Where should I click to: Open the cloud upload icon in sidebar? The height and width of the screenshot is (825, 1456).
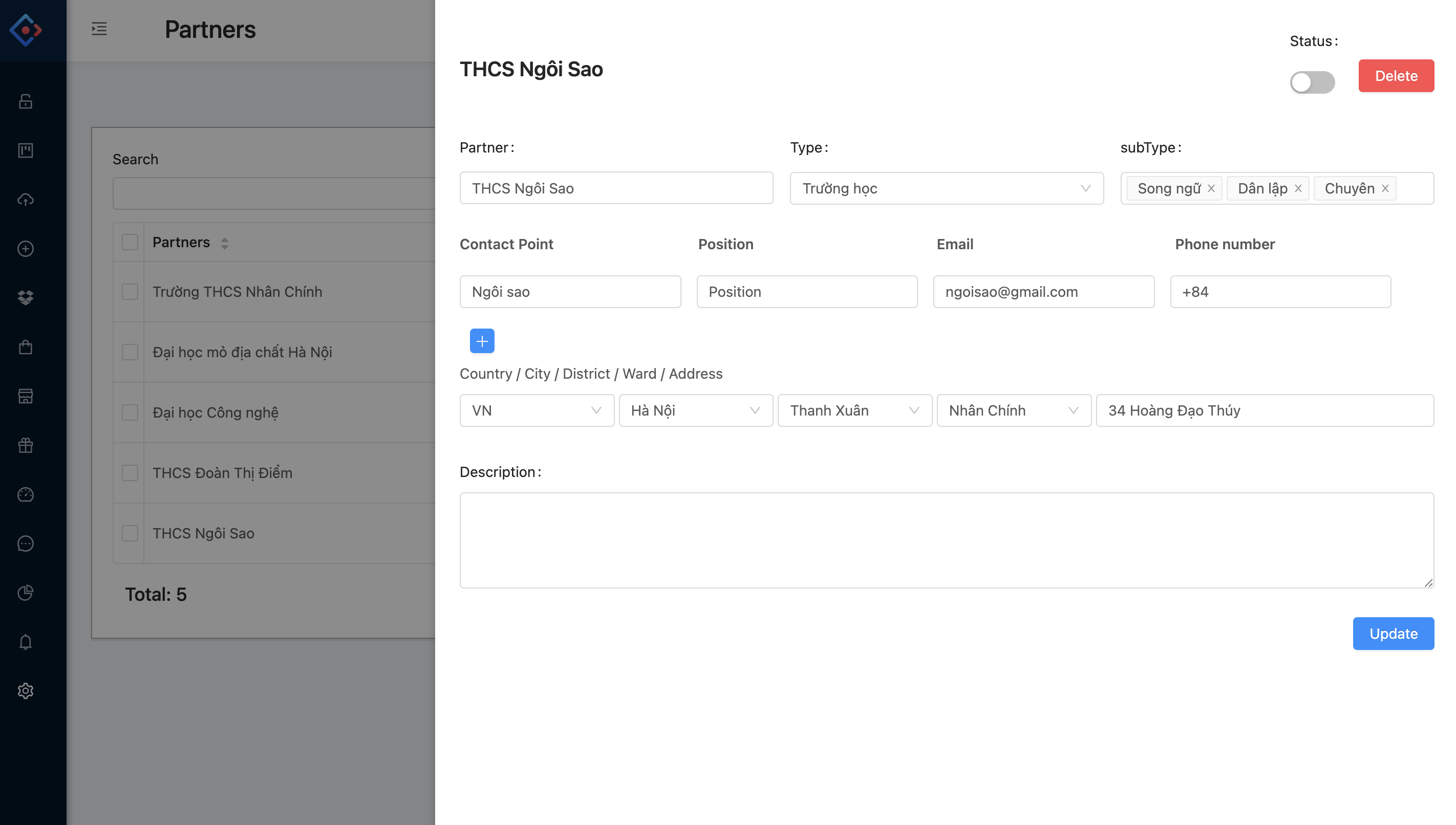(26, 200)
